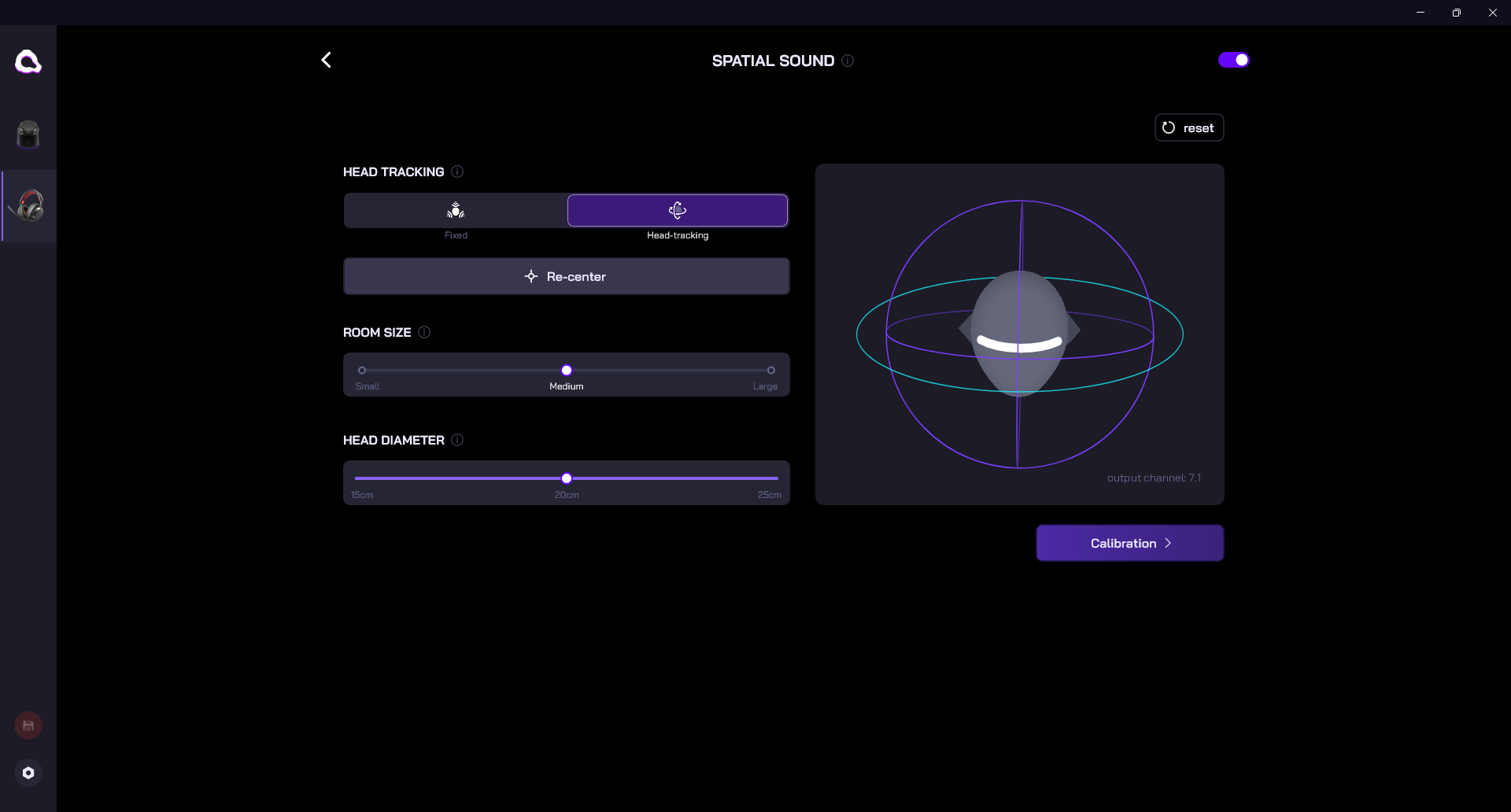
Task: Go back using the left arrow
Action: click(327, 60)
